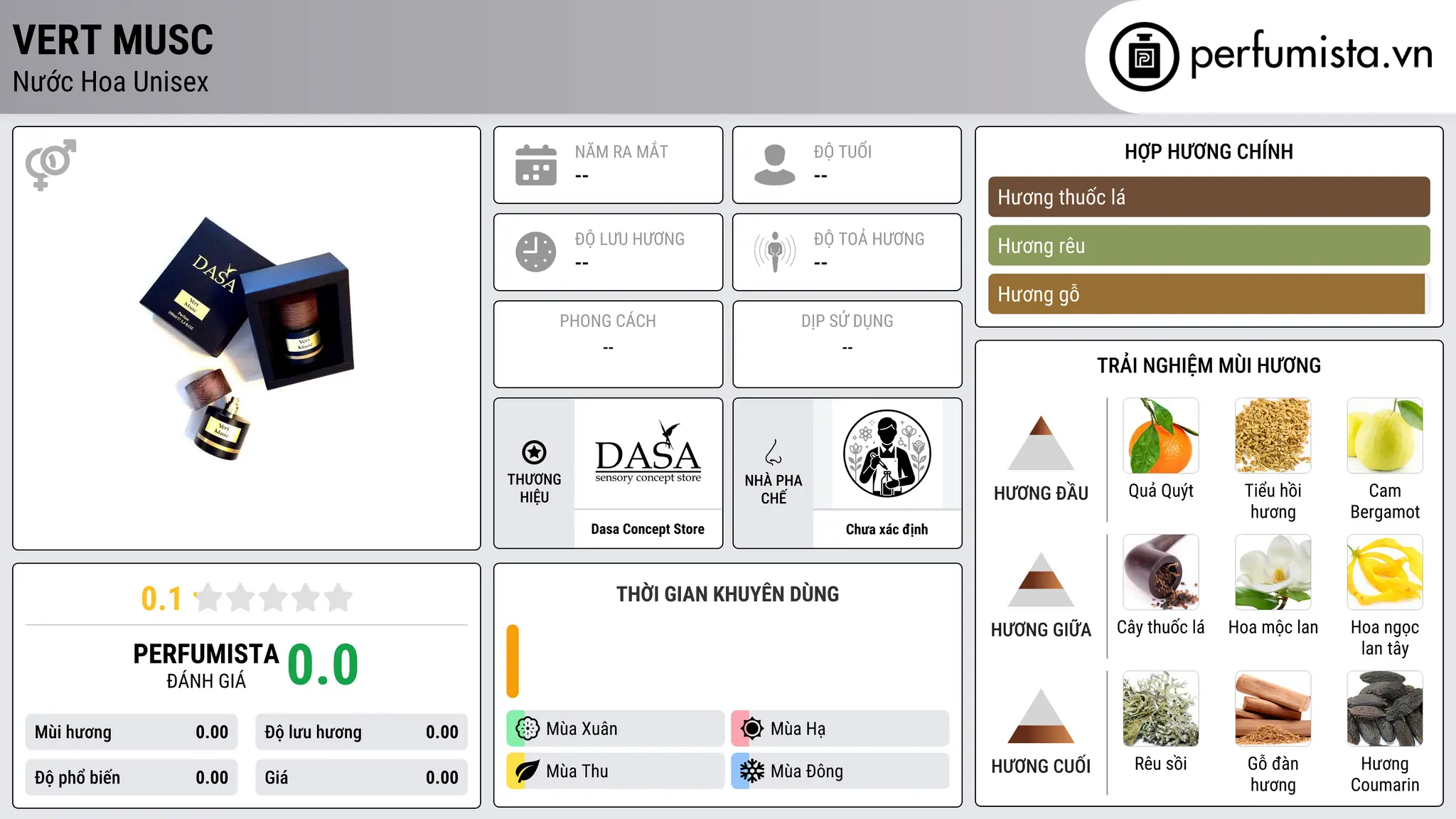Select the Mùa Xuân season label
The height and width of the screenshot is (819, 1456).
(x=582, y=729)
